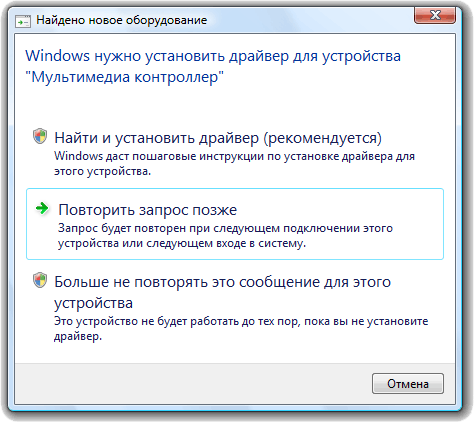This screenshot has height=422, width=474.
Task: Click the text "Запрос будет повторен при следующем подключении"
Action: tap(225, 235)
